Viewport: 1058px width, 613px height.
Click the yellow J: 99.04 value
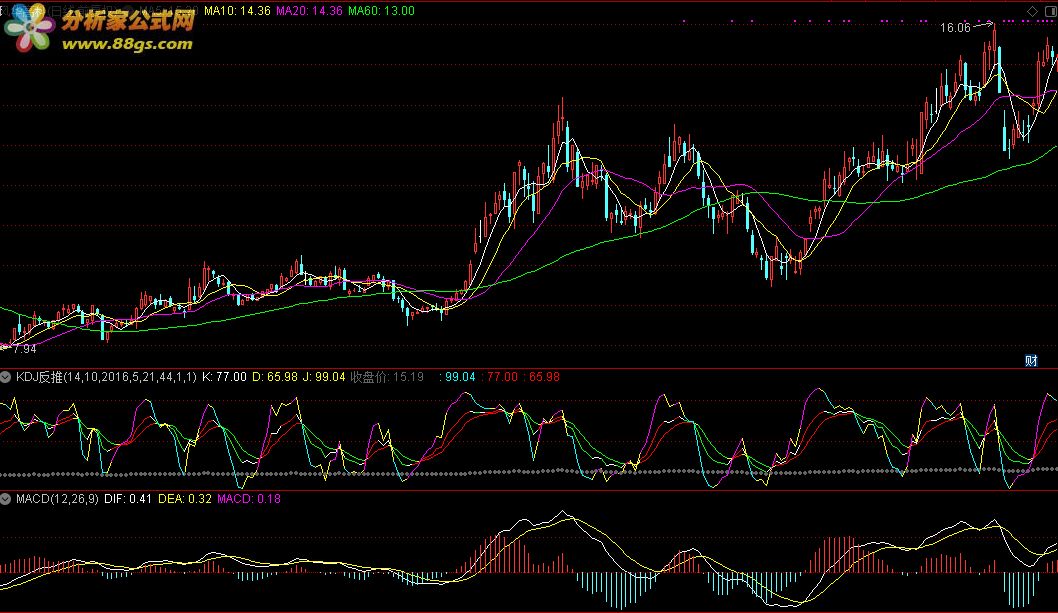pyautogui.click(x=324, y=377)
